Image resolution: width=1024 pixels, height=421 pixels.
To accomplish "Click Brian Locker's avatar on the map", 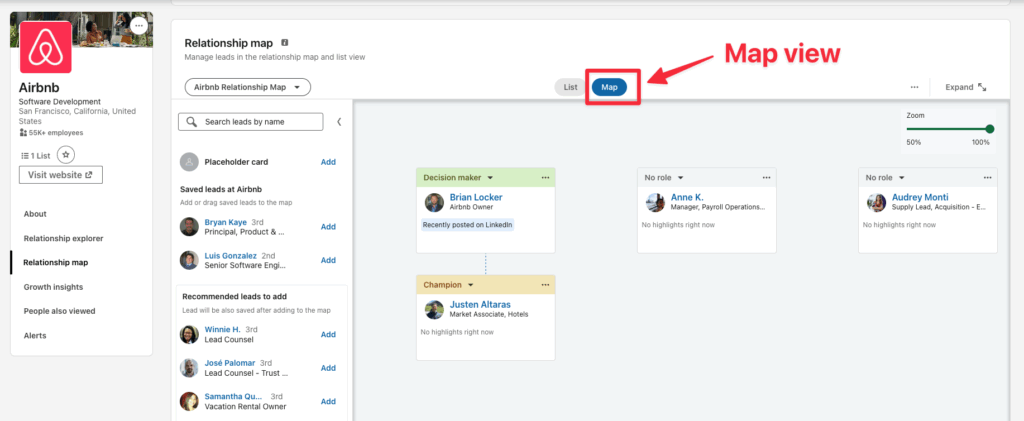I will pos(434,202).
